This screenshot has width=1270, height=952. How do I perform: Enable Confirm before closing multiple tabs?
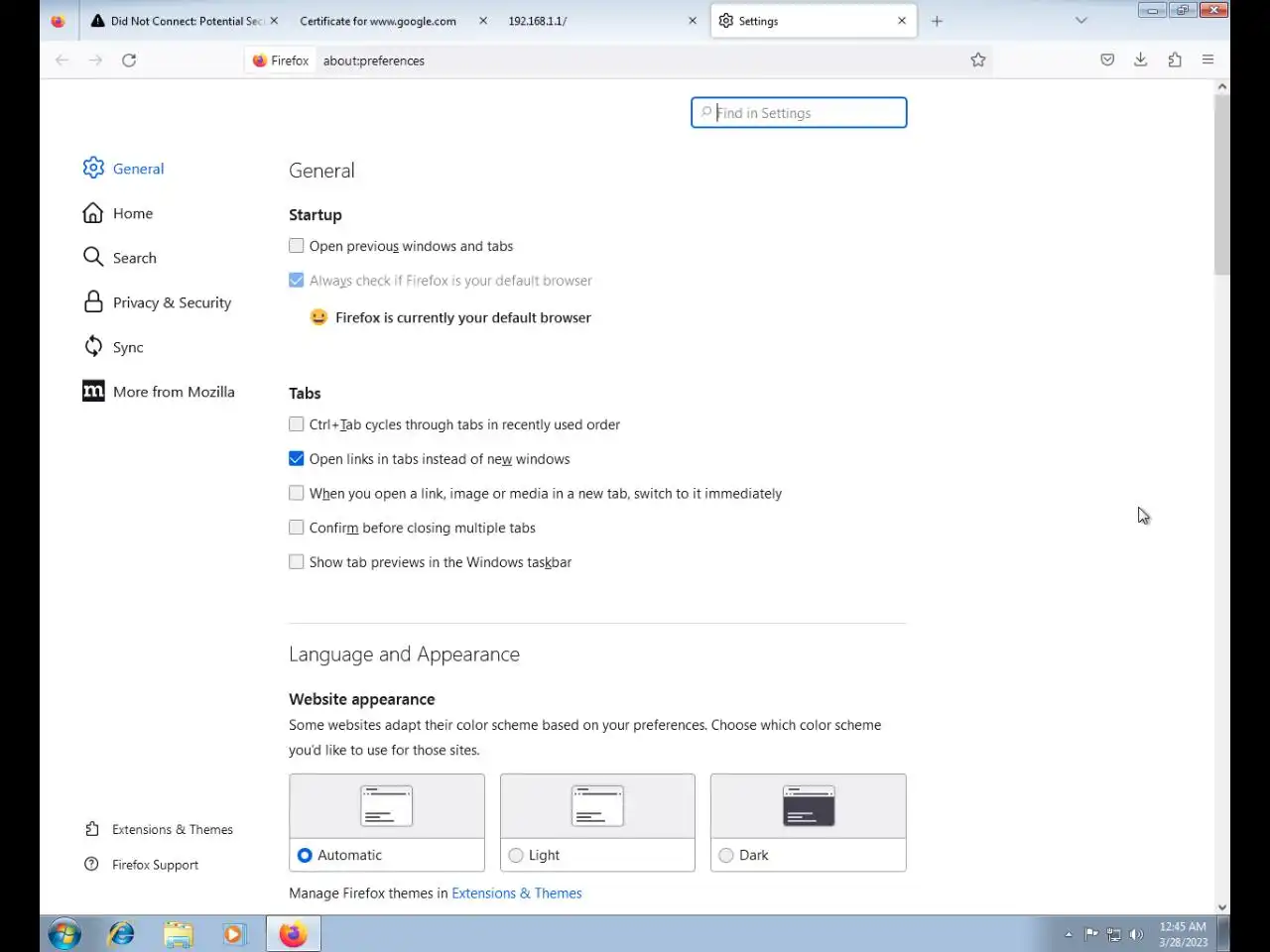click(297, 528)
